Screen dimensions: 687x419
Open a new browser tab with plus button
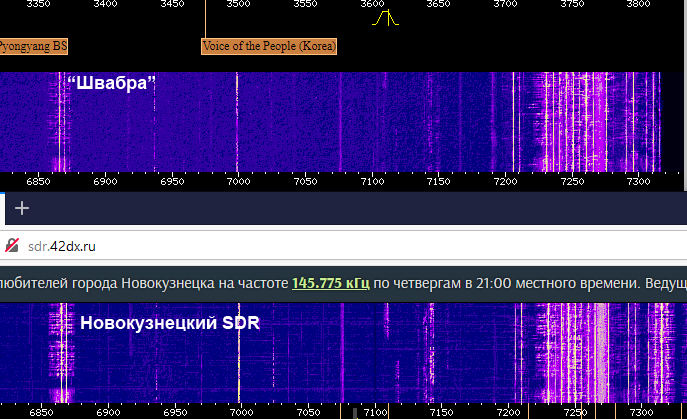(x=22, y=208)
